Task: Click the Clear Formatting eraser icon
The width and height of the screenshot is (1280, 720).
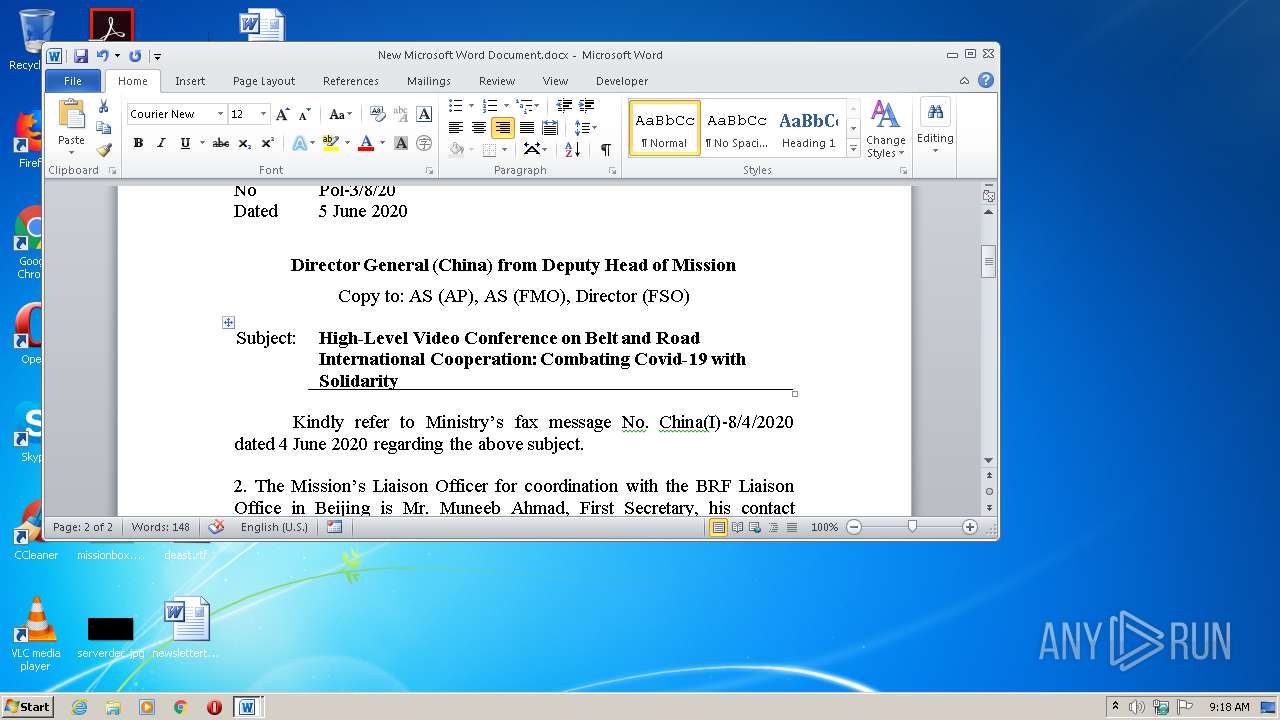Action: point(377,114)
